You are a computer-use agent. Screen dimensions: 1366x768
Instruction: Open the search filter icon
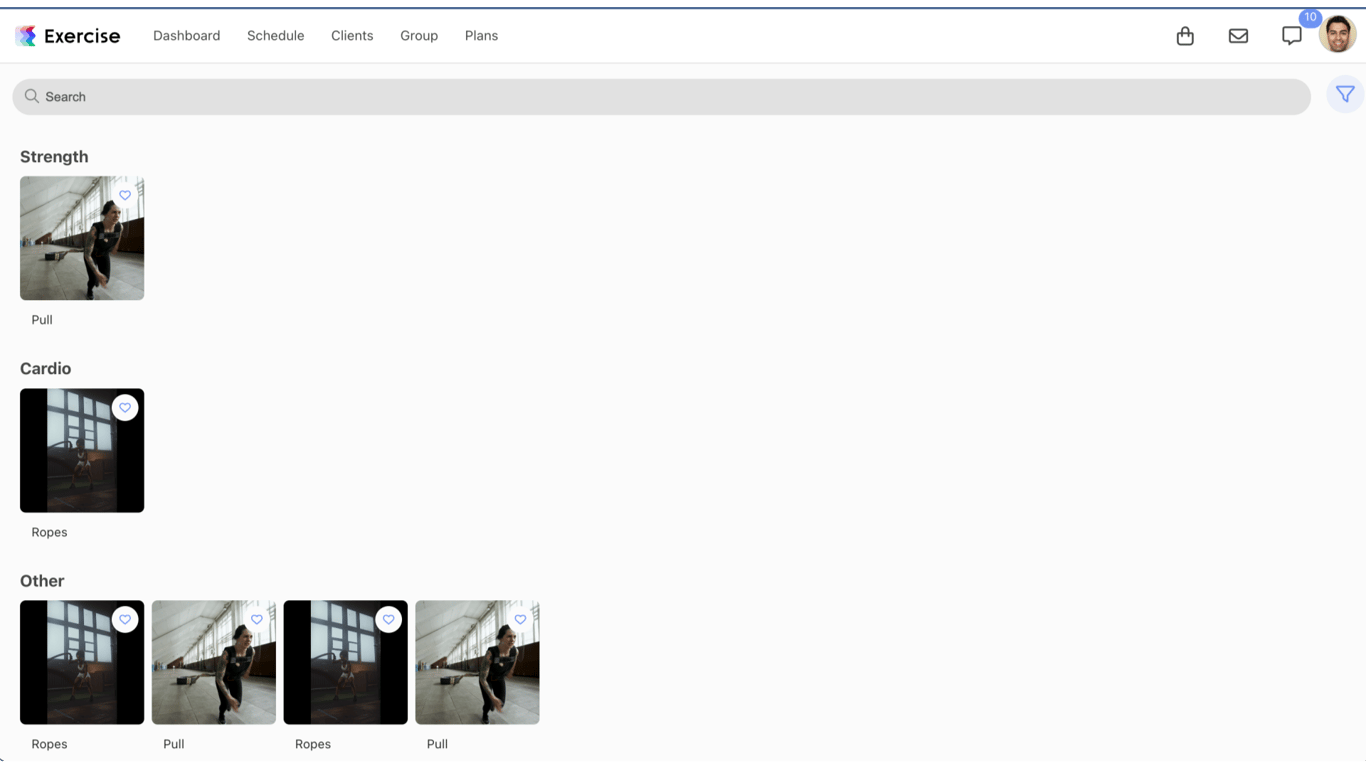pyautogui.click(x=1345, y=93)
